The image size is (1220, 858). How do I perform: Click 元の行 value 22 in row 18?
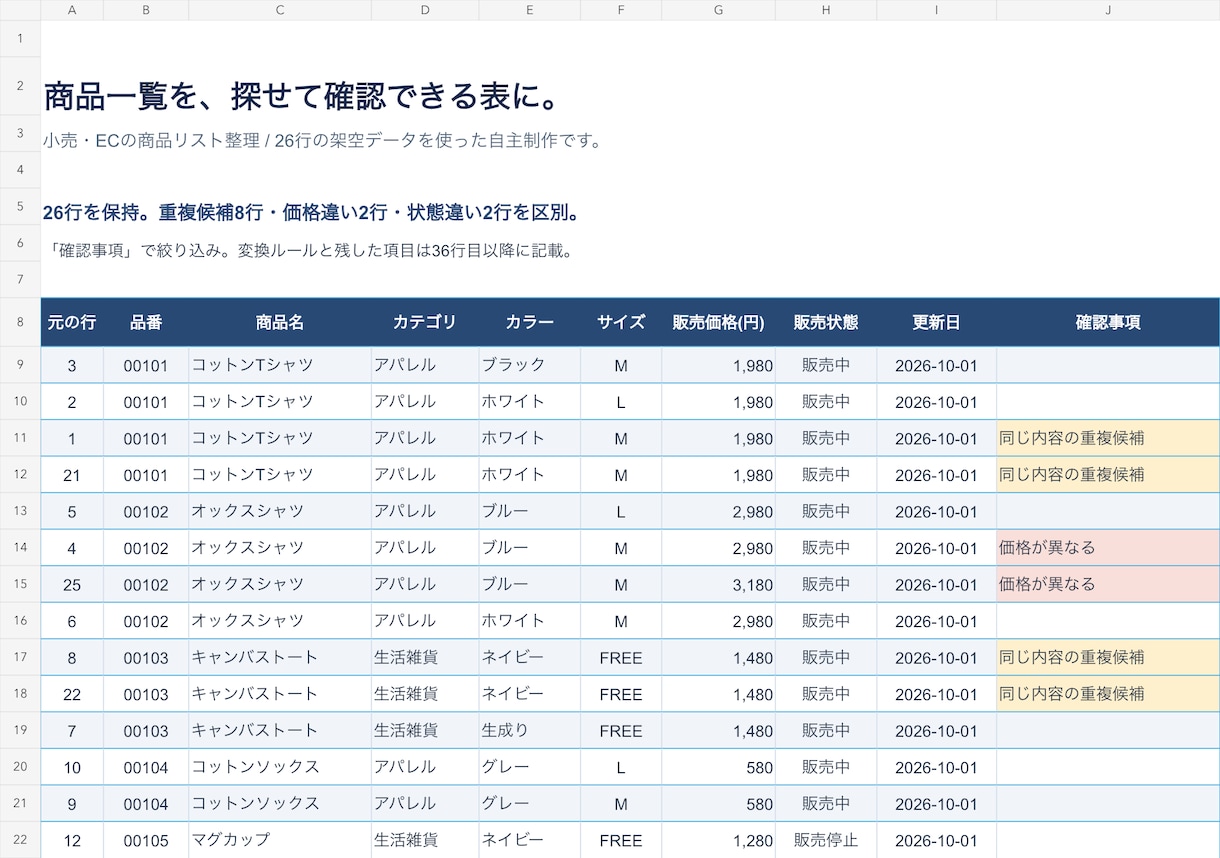click(72, 694)
